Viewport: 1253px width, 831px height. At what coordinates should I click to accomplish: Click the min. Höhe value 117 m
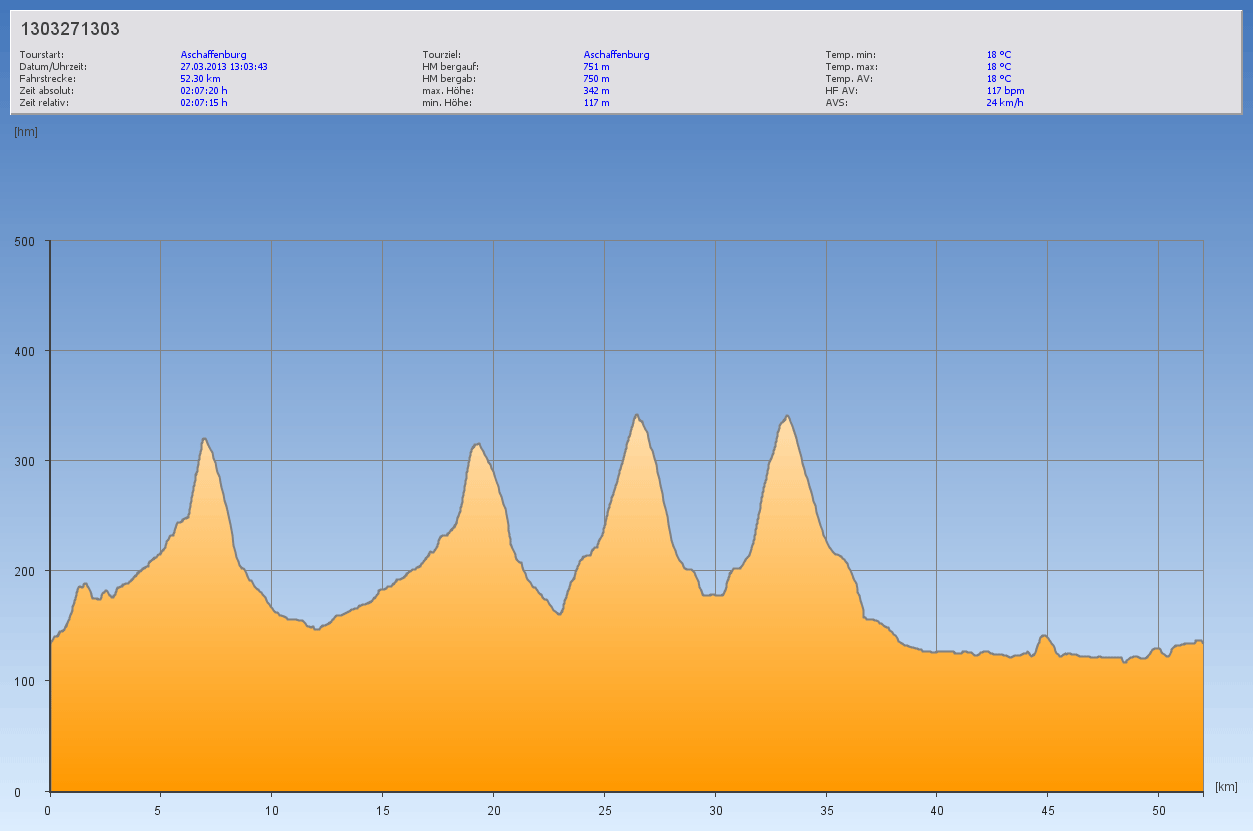tap(596, 102)
